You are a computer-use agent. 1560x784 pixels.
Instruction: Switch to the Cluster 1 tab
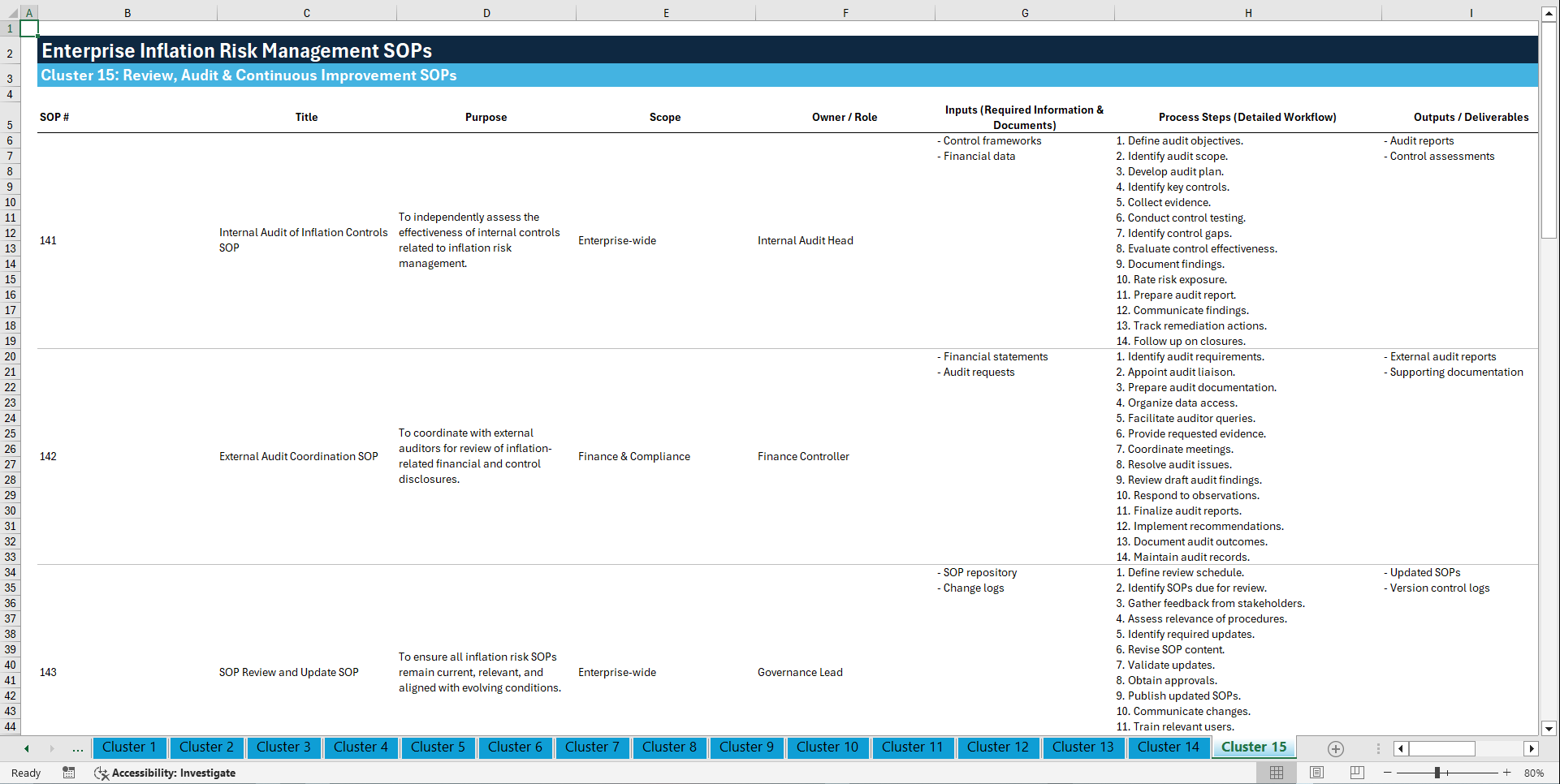tap(129, 747)
